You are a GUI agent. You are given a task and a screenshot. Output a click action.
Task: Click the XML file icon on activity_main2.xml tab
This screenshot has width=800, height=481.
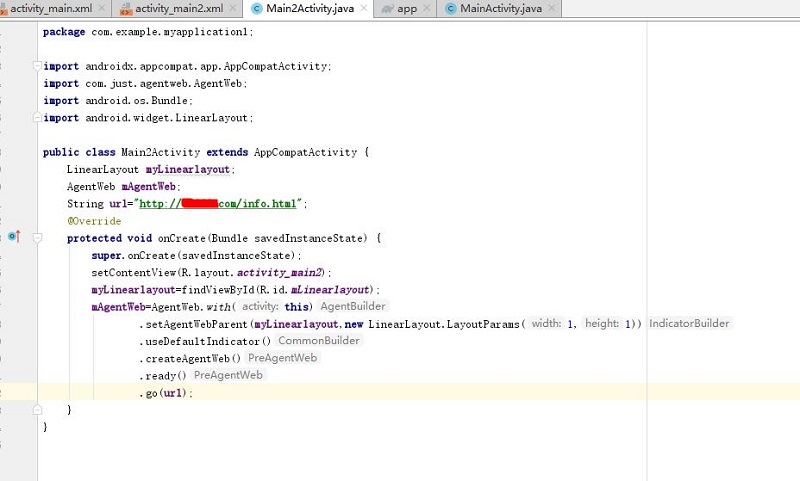pyautogui.click(x=126, y=9)
